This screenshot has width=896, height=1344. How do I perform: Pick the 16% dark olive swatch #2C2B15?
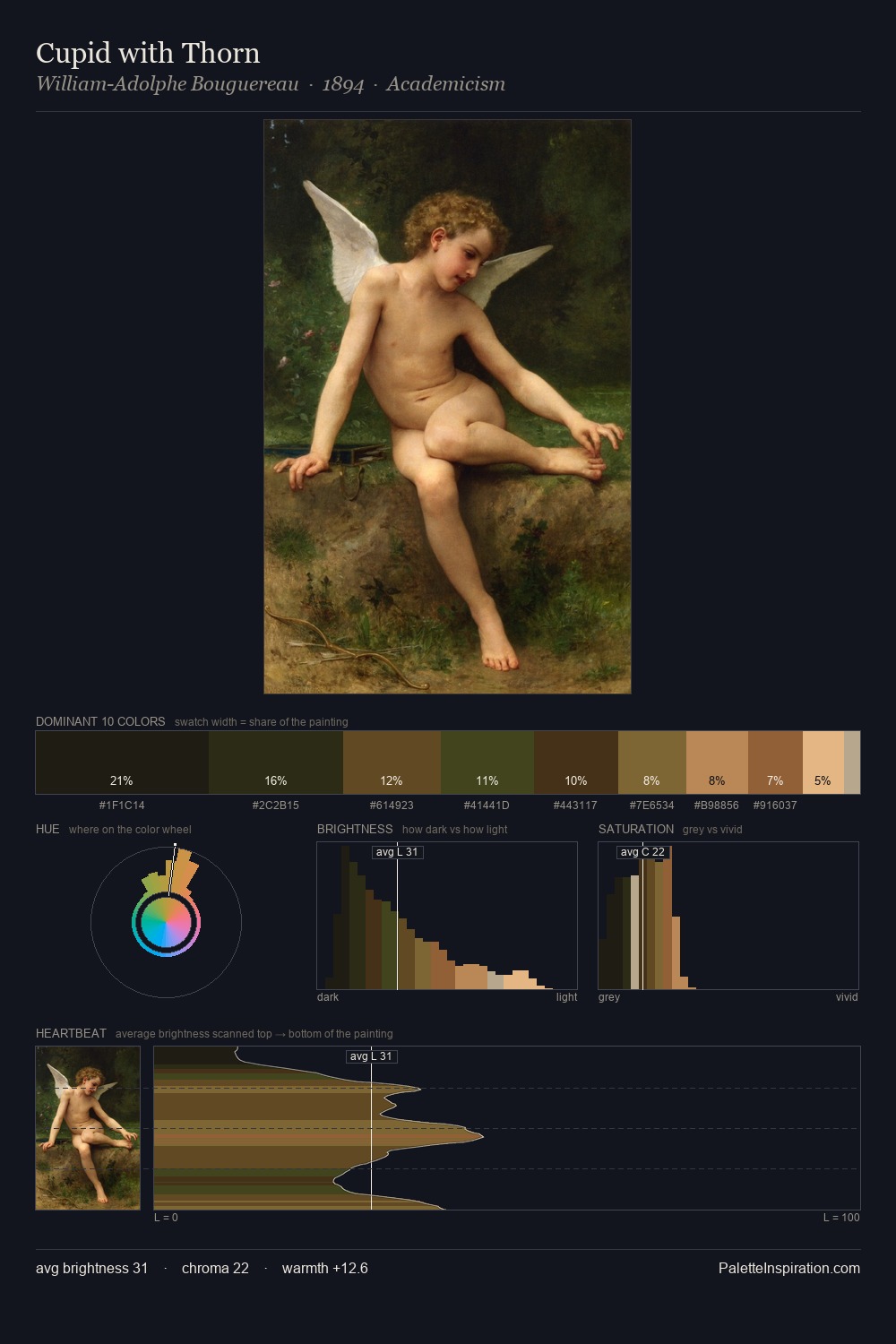tap(276, 762)
